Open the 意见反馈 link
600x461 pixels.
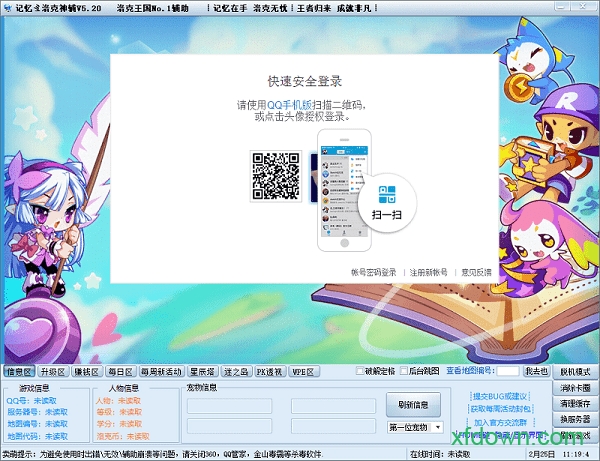coord(476,272)
